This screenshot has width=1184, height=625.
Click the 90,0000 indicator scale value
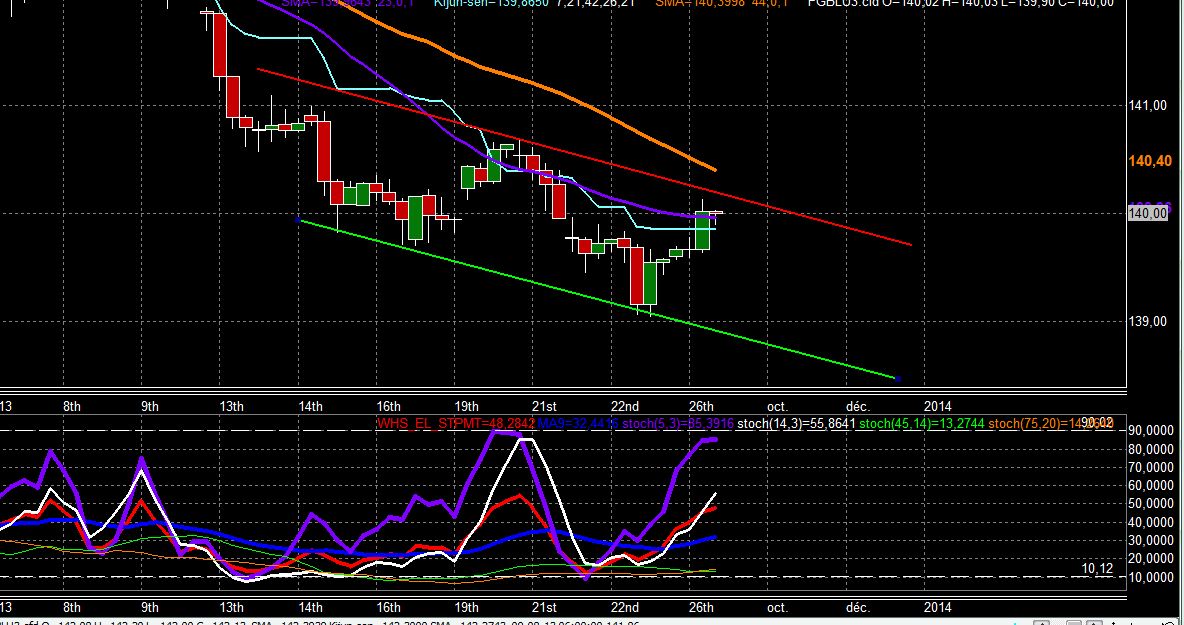coord(1152,431)
